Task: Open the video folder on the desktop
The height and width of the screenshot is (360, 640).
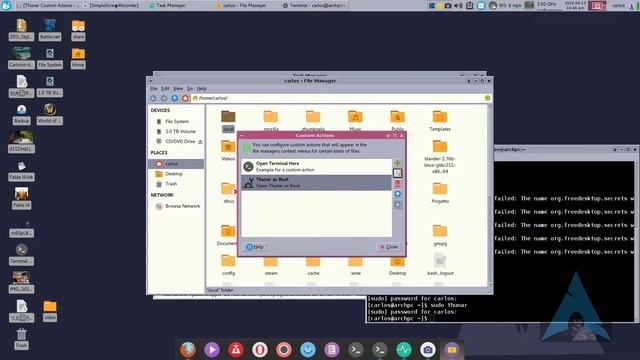Action: pyautogui.click(x=50, y=311)
